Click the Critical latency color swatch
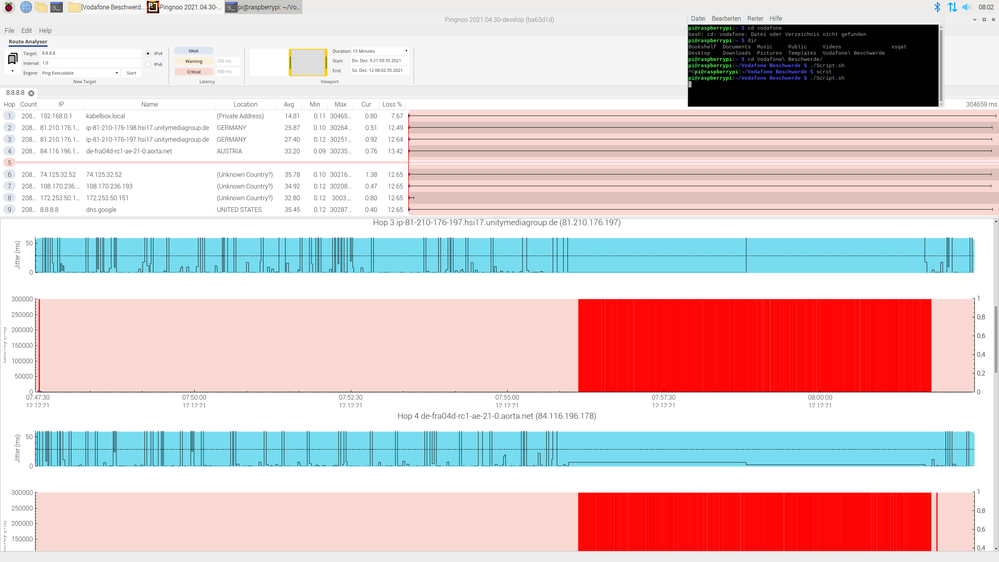Viewport: 999px width, 562px height. coord(194,72)
